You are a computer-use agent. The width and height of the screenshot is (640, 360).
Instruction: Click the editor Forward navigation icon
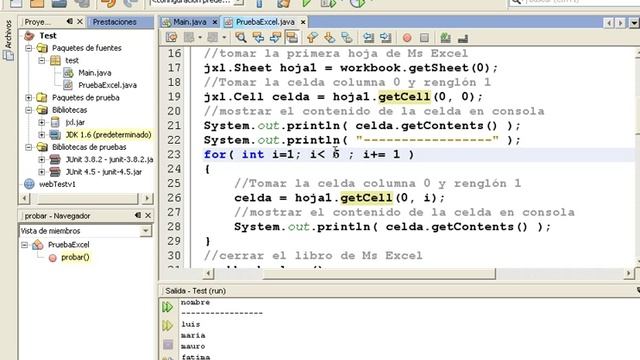212,38
